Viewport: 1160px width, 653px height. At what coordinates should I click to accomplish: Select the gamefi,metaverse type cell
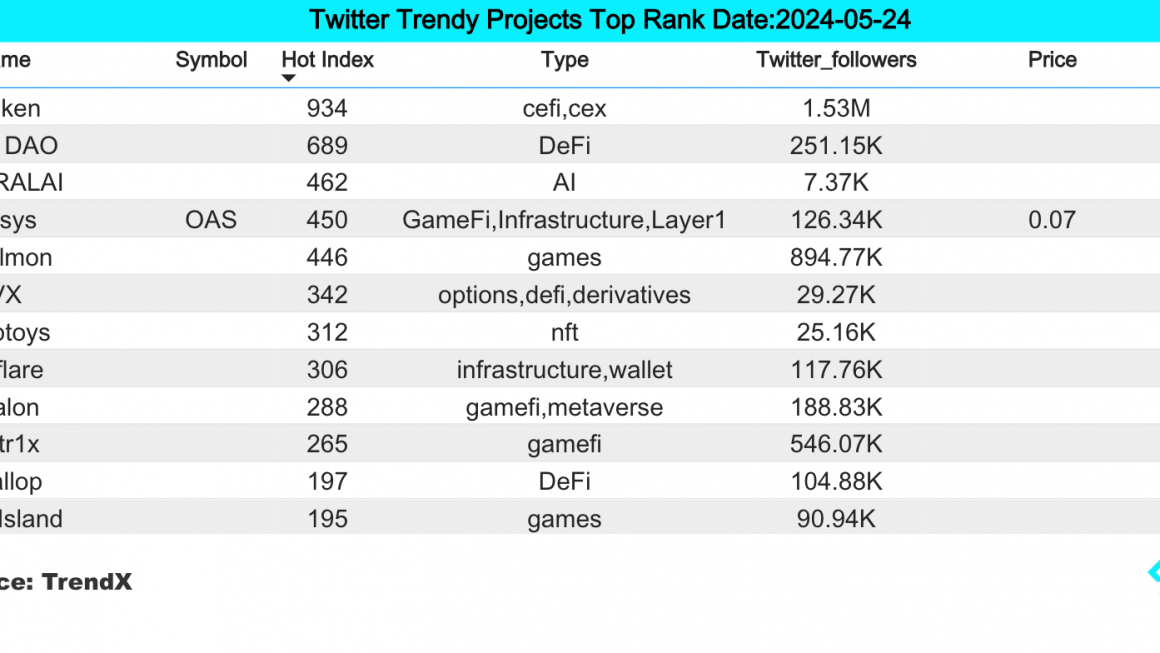(x=564, y=407)
